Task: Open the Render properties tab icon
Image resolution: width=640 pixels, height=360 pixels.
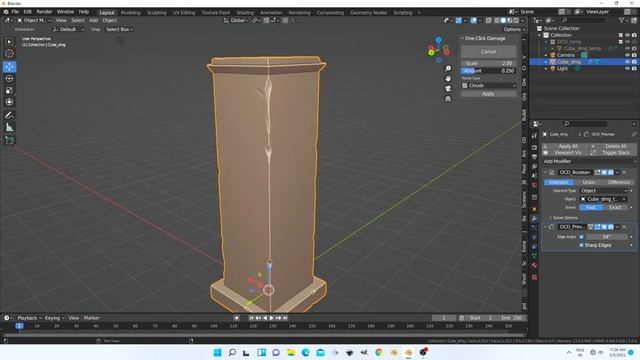Action: click(534, 147)
